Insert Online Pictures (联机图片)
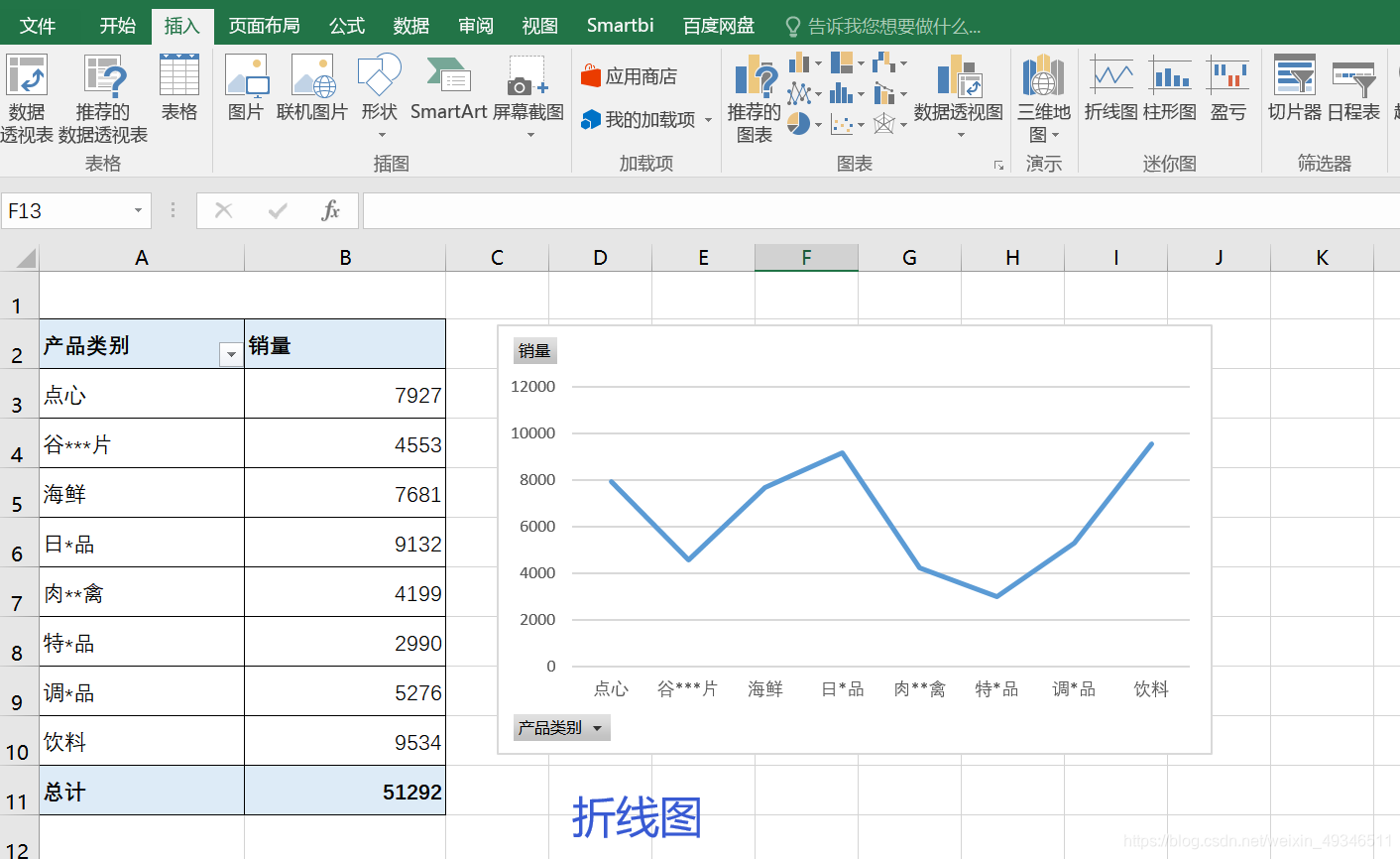Viewport: 1400px width, 859px height. pyautogui.click(x=312, y=89)
